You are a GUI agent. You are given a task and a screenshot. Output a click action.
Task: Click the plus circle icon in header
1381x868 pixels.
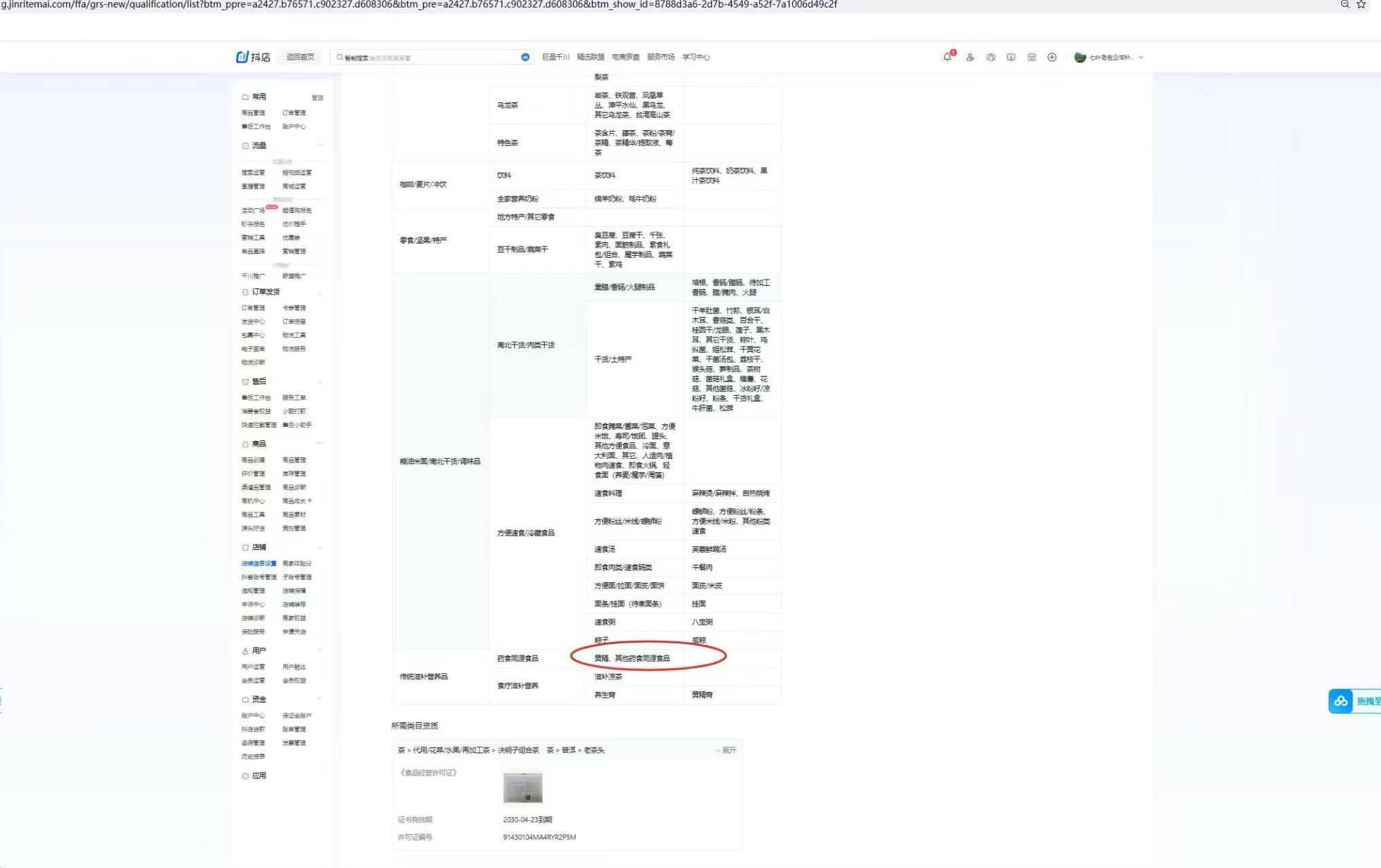click(1052, 57)
